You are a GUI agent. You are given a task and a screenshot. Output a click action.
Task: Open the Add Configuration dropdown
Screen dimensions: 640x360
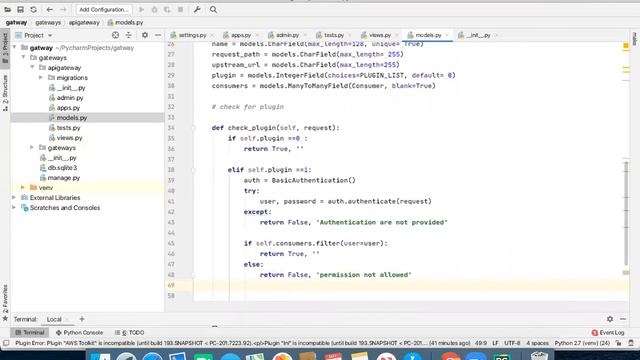103,9
